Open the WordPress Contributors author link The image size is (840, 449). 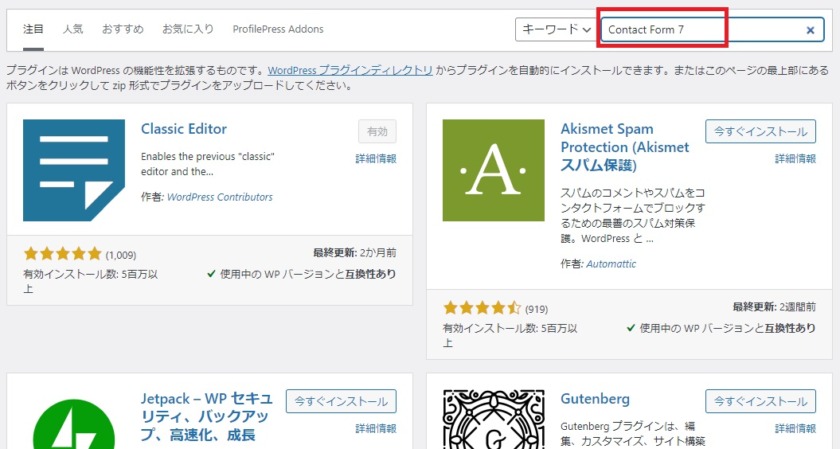coord(220,197)
